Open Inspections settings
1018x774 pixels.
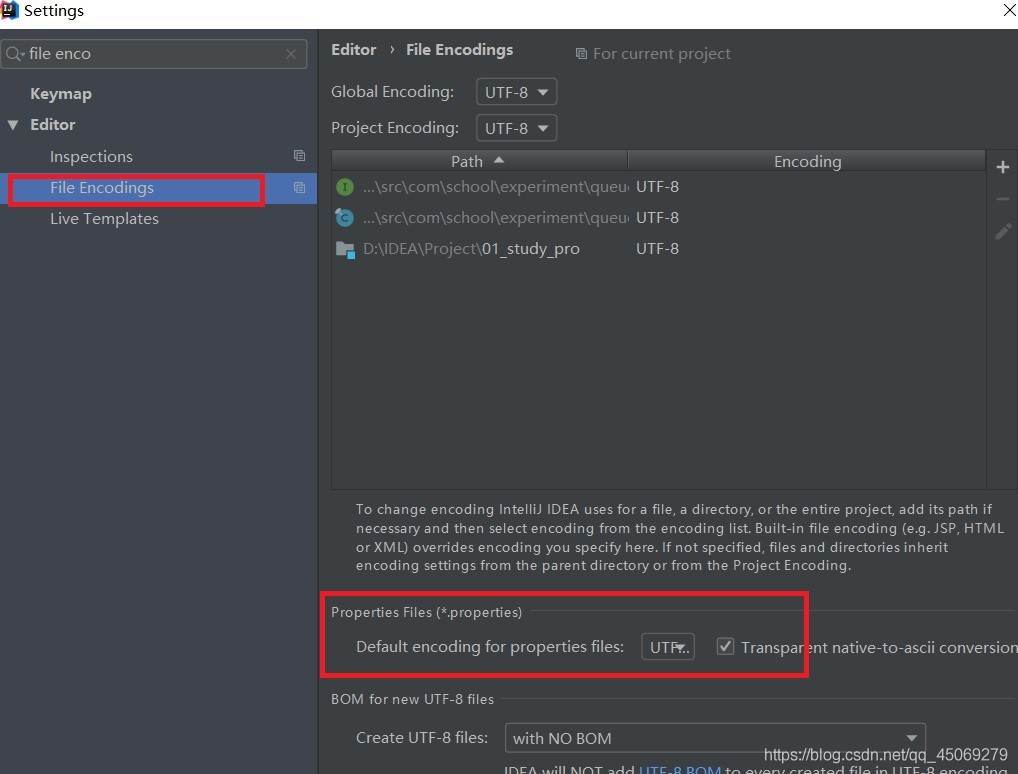(92, 156)
